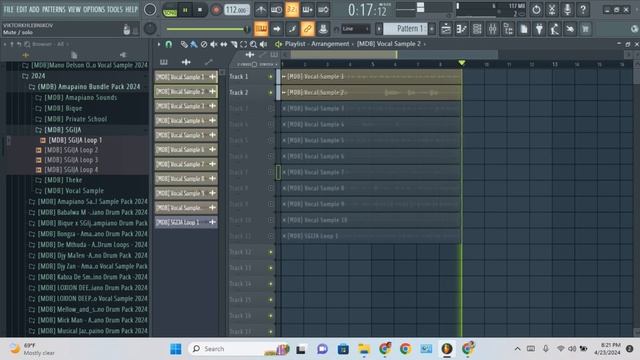The height and width of the screenshot is (360, 640).
Task: Select the Playlist delete tool
Action: [204, 44]
